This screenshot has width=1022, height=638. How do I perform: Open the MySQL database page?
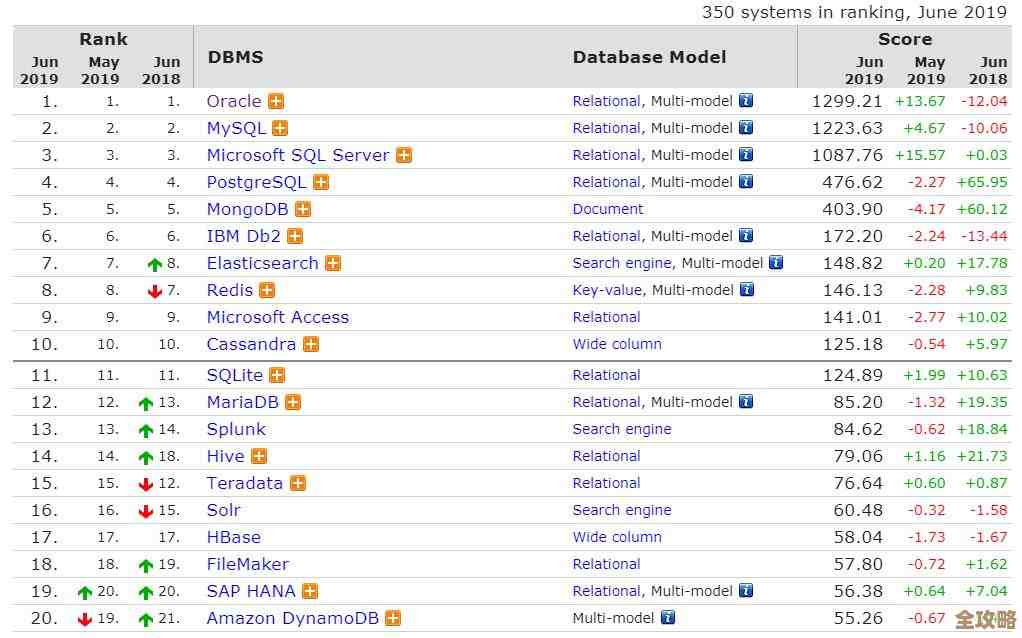click(x=234, y=128)
